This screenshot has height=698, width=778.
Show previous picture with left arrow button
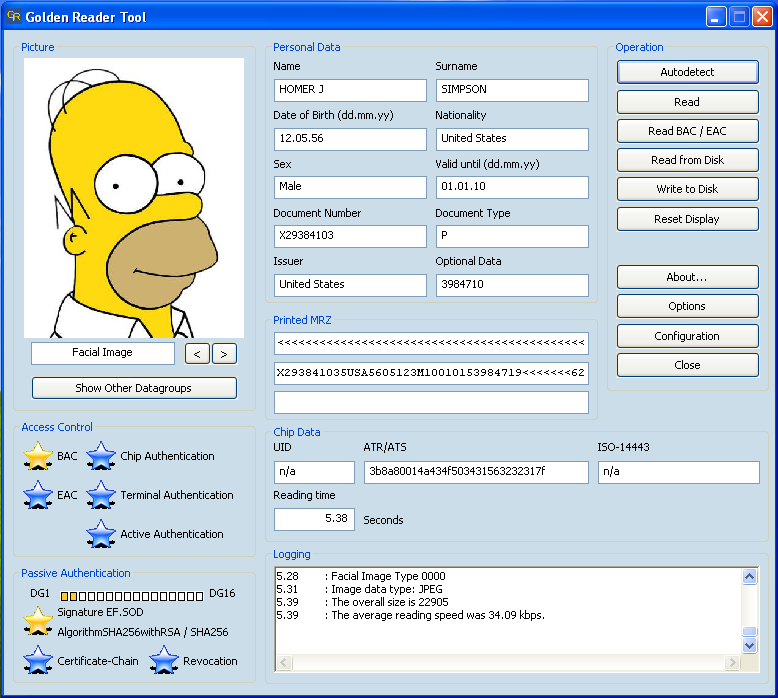pos(197,354)
